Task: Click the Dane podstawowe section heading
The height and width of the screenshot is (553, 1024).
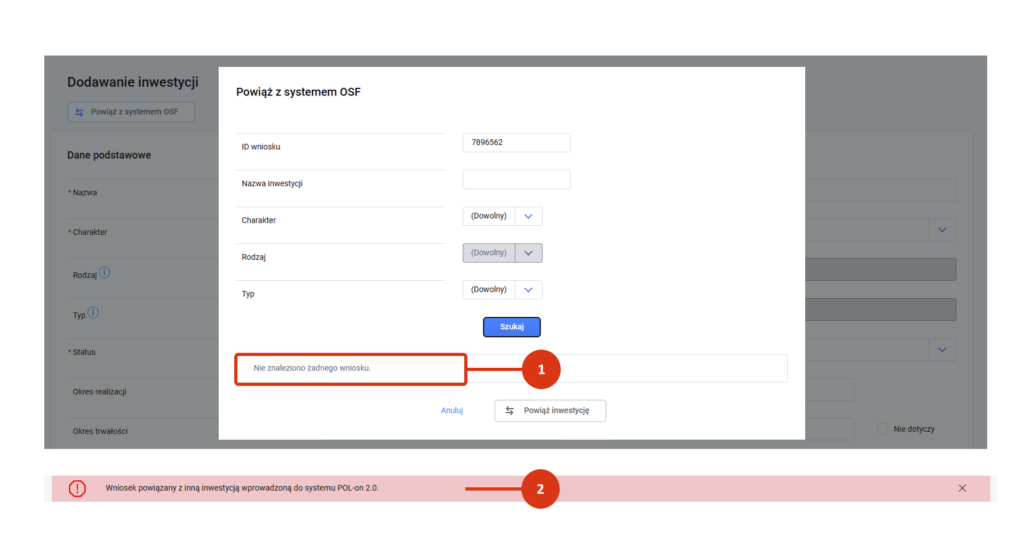Action: 109,155
